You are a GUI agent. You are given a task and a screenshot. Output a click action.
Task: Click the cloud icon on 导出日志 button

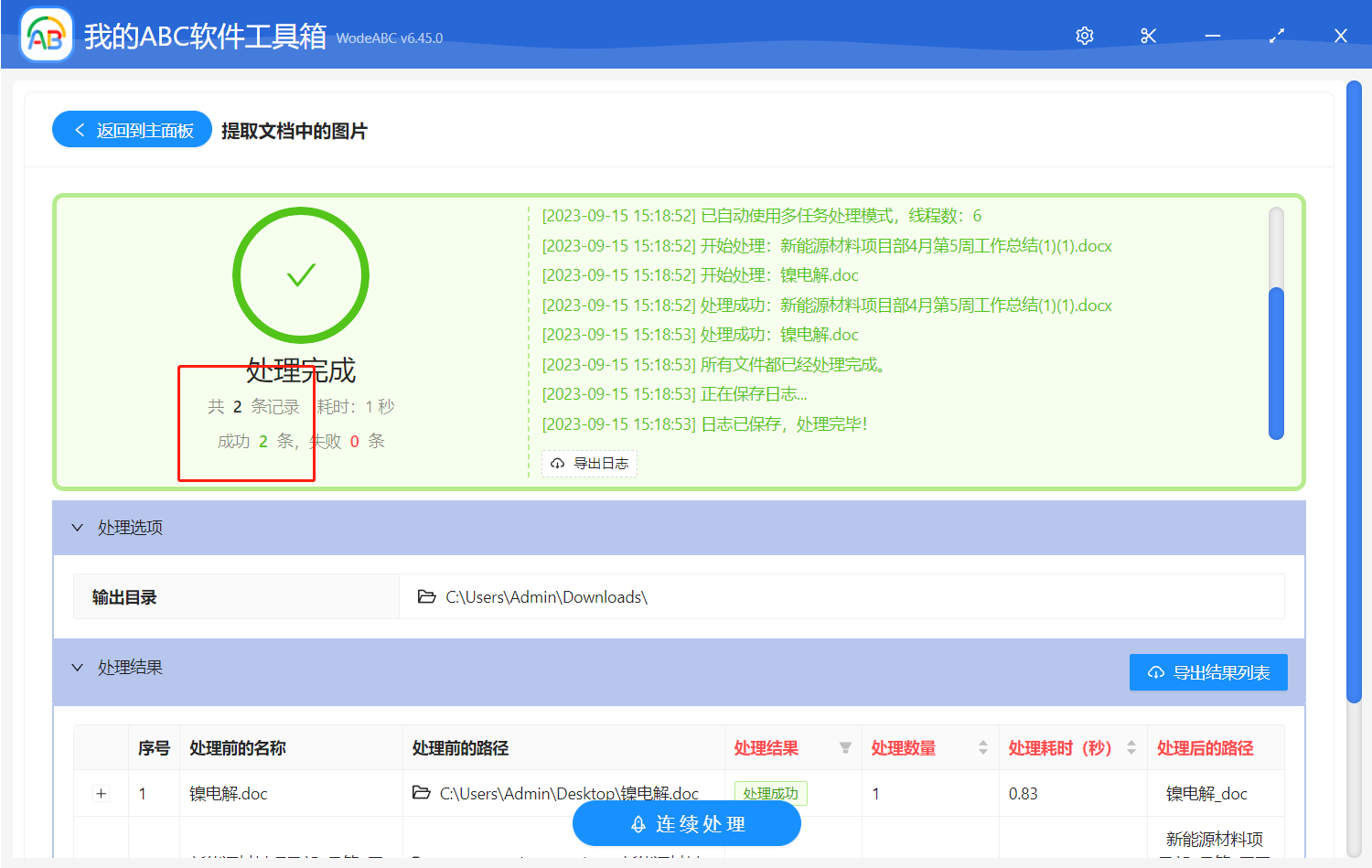tap(558, 464)
